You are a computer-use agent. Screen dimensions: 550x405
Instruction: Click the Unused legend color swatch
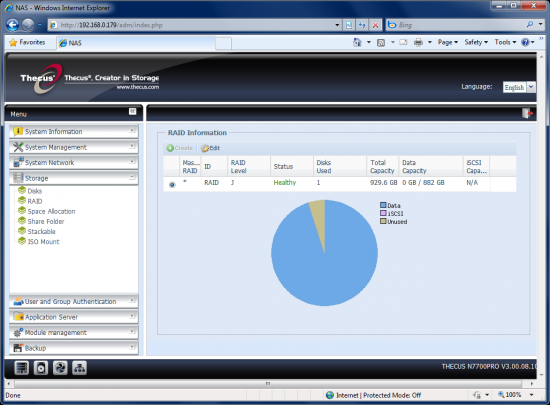pyautogui.click(x=383, y=221)
